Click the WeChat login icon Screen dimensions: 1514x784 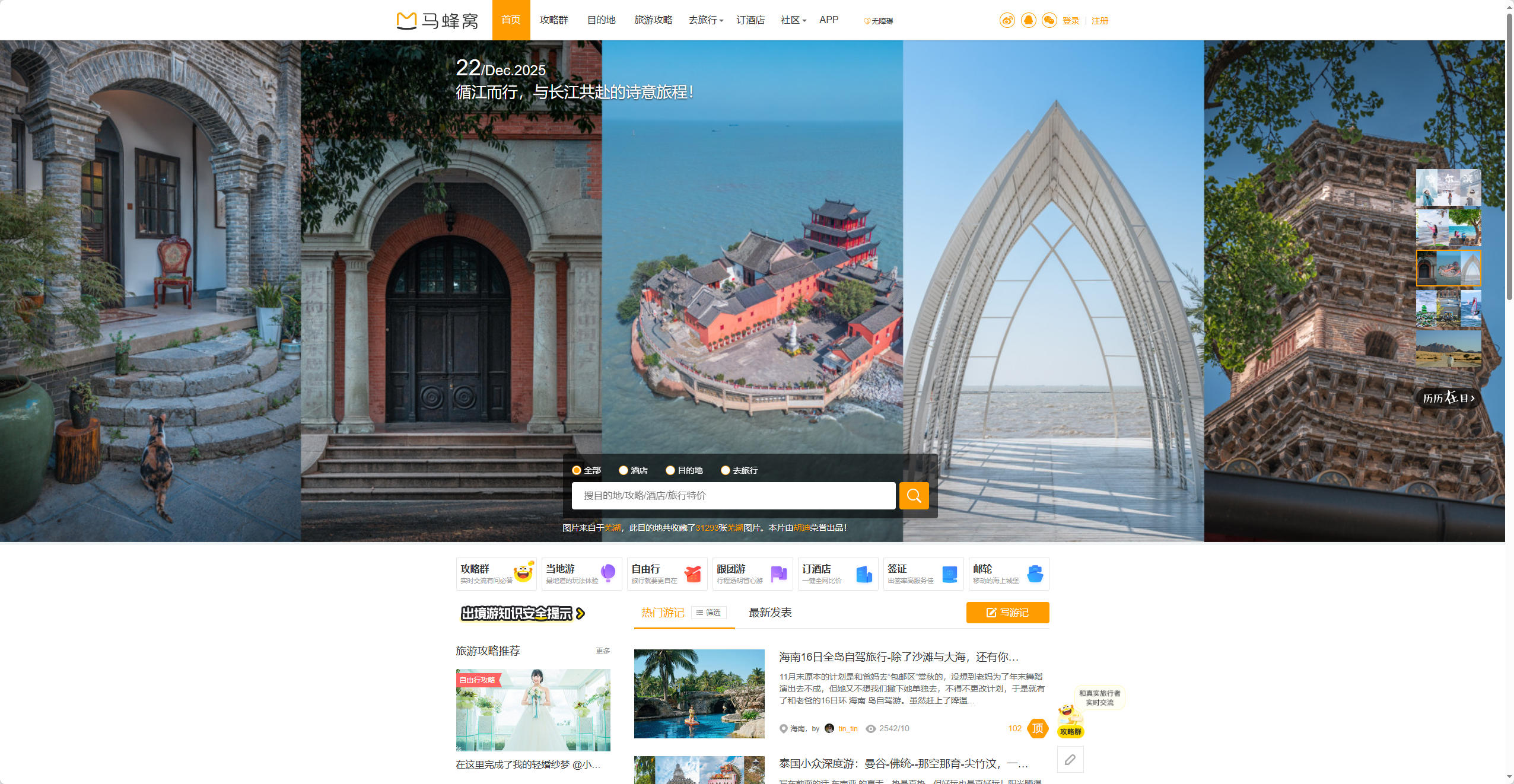pyautogui.click(x=1049, y=21)
